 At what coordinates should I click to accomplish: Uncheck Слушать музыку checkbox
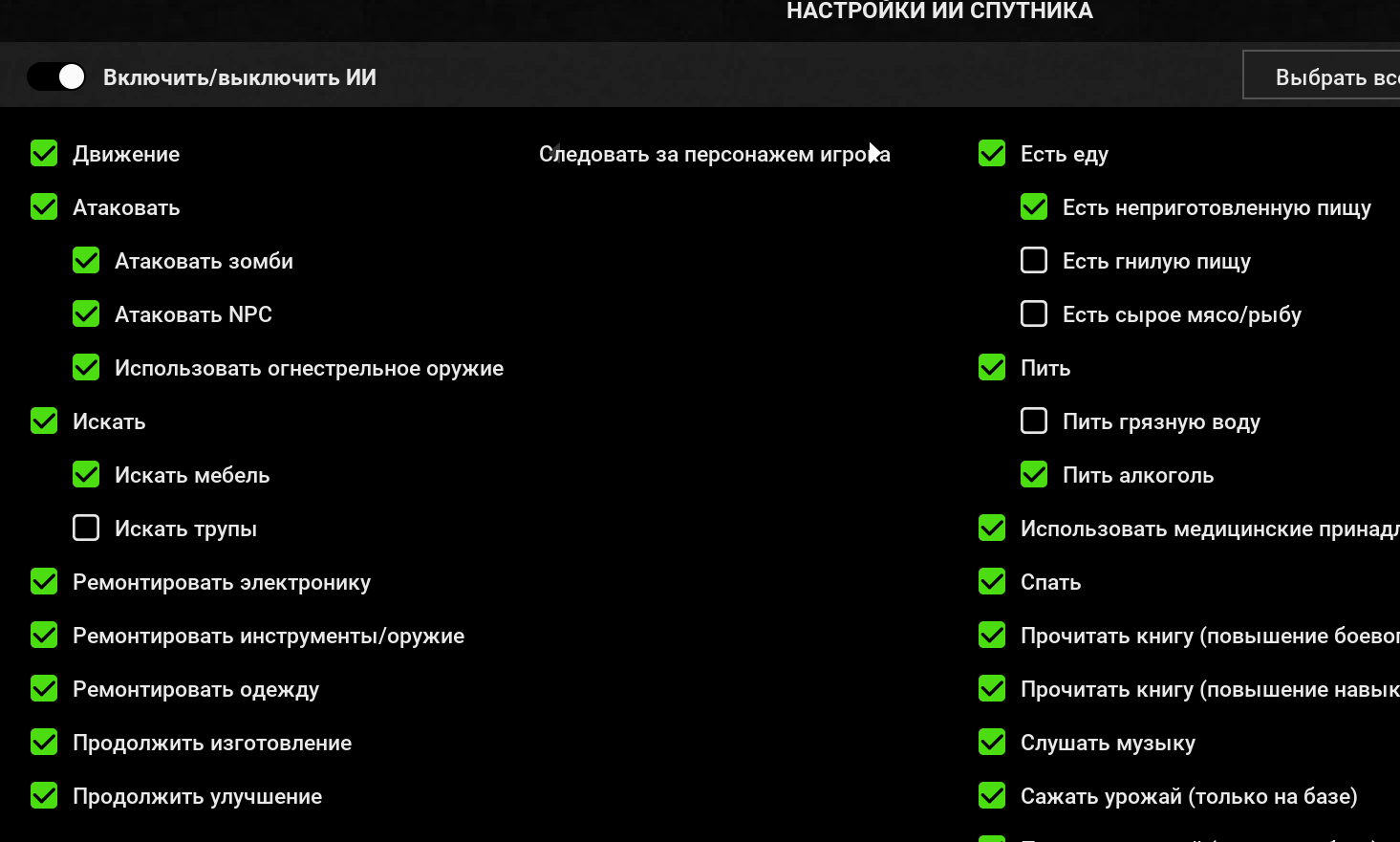[992, 743]
